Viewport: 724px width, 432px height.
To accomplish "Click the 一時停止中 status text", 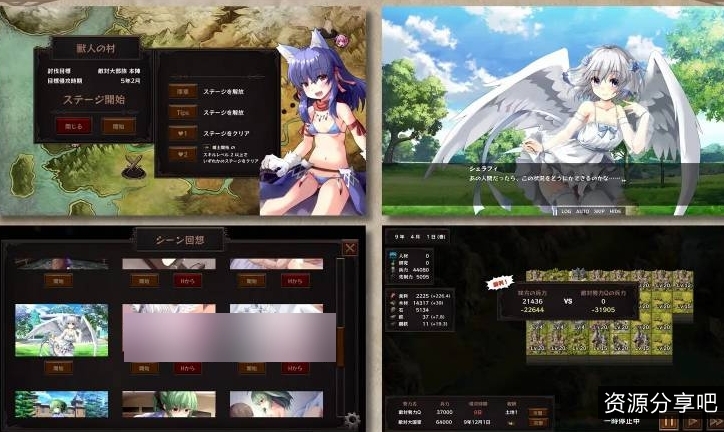I will [621, 422].
